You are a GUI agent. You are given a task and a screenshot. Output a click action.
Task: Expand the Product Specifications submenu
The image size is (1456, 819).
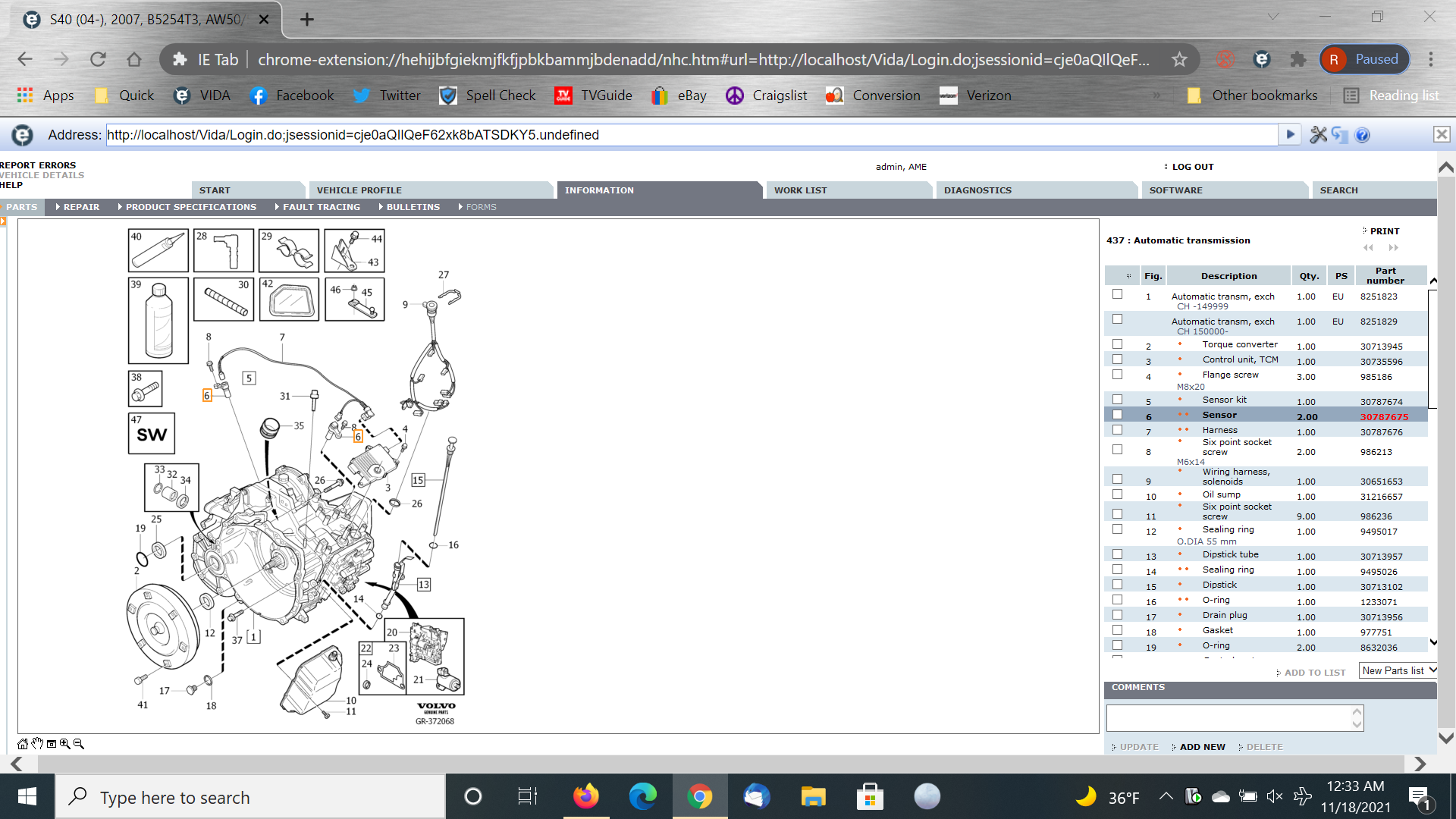click(x=190, y=207)
